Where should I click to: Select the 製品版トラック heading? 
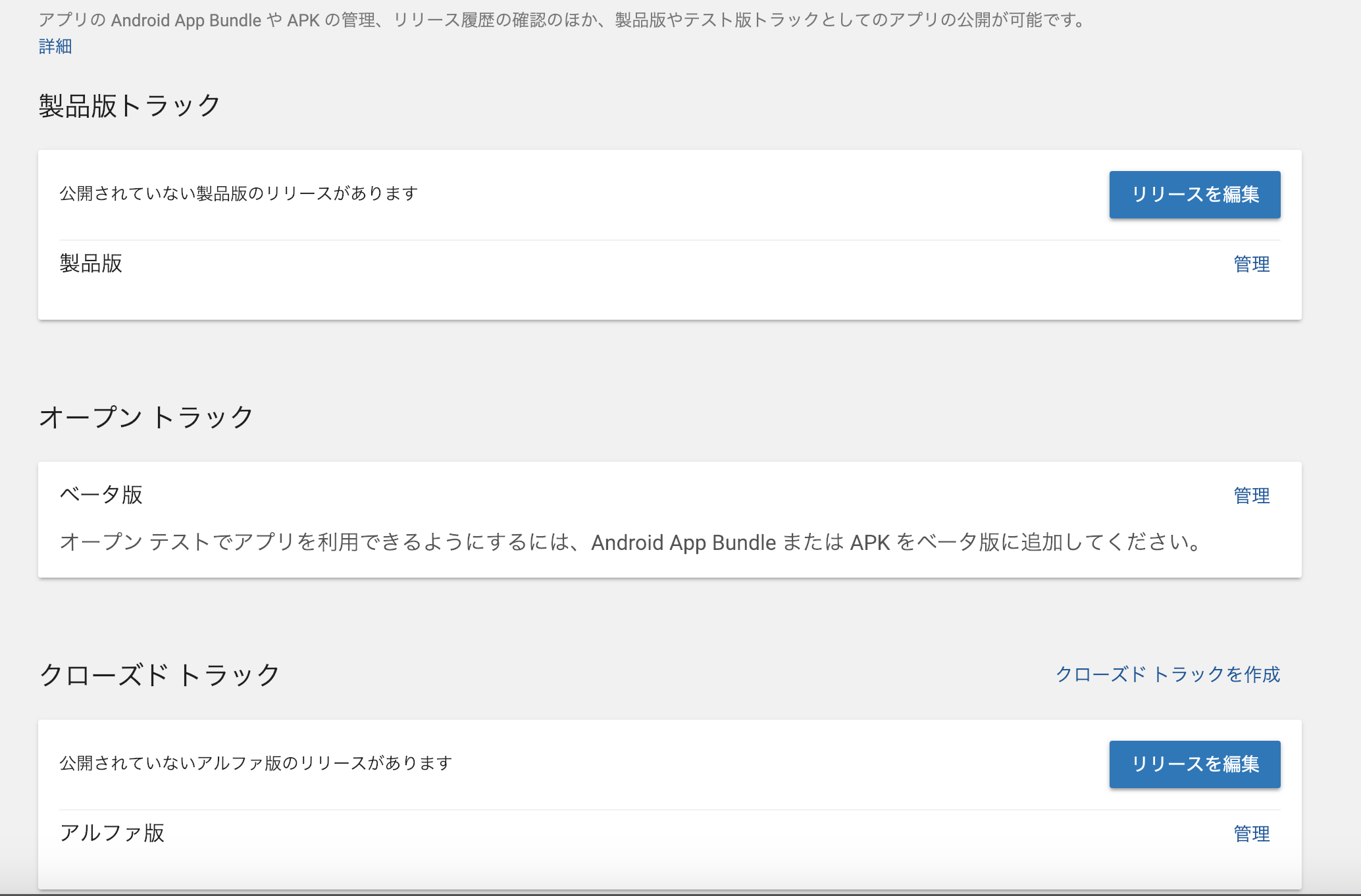[x=130, y=106]
